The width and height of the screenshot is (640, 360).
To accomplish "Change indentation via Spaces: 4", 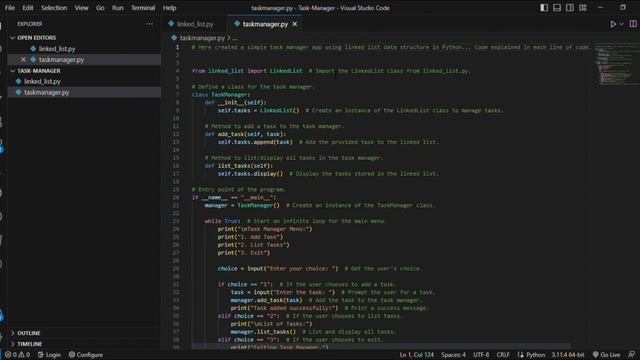I will click(x=453, y=355).
